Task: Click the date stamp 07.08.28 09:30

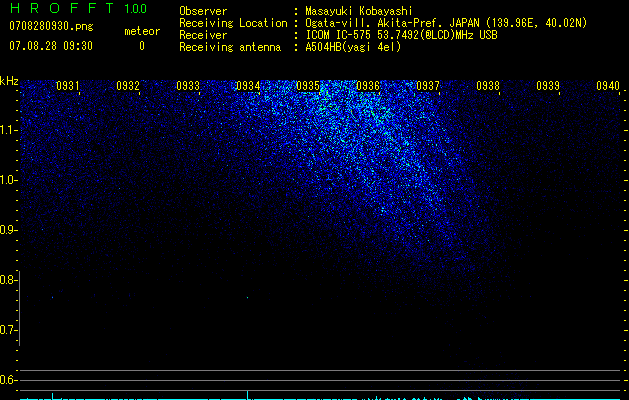Action: tap(51, 46)
